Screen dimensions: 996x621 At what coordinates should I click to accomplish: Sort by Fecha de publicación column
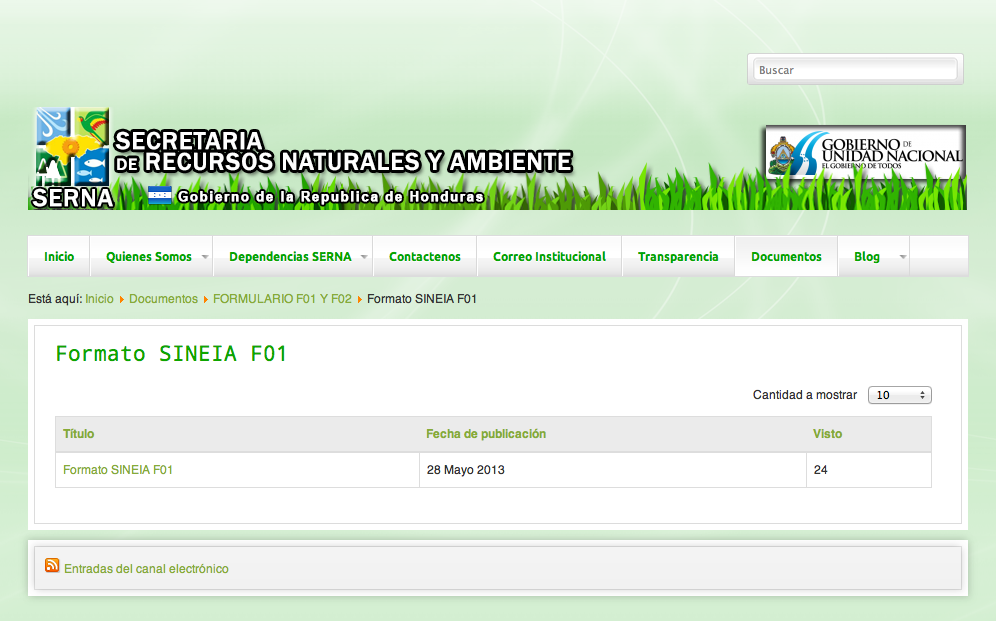tap(486, 434)
